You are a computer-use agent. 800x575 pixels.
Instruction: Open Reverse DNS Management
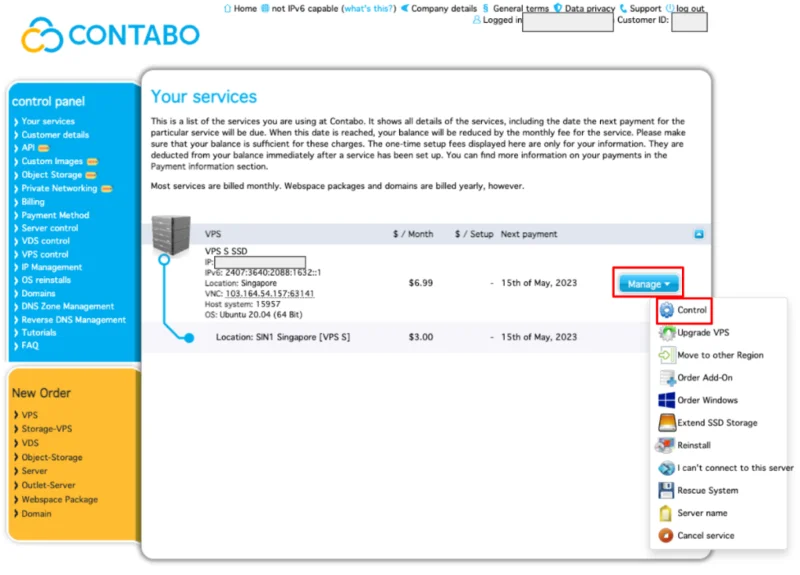click(73, 320)
